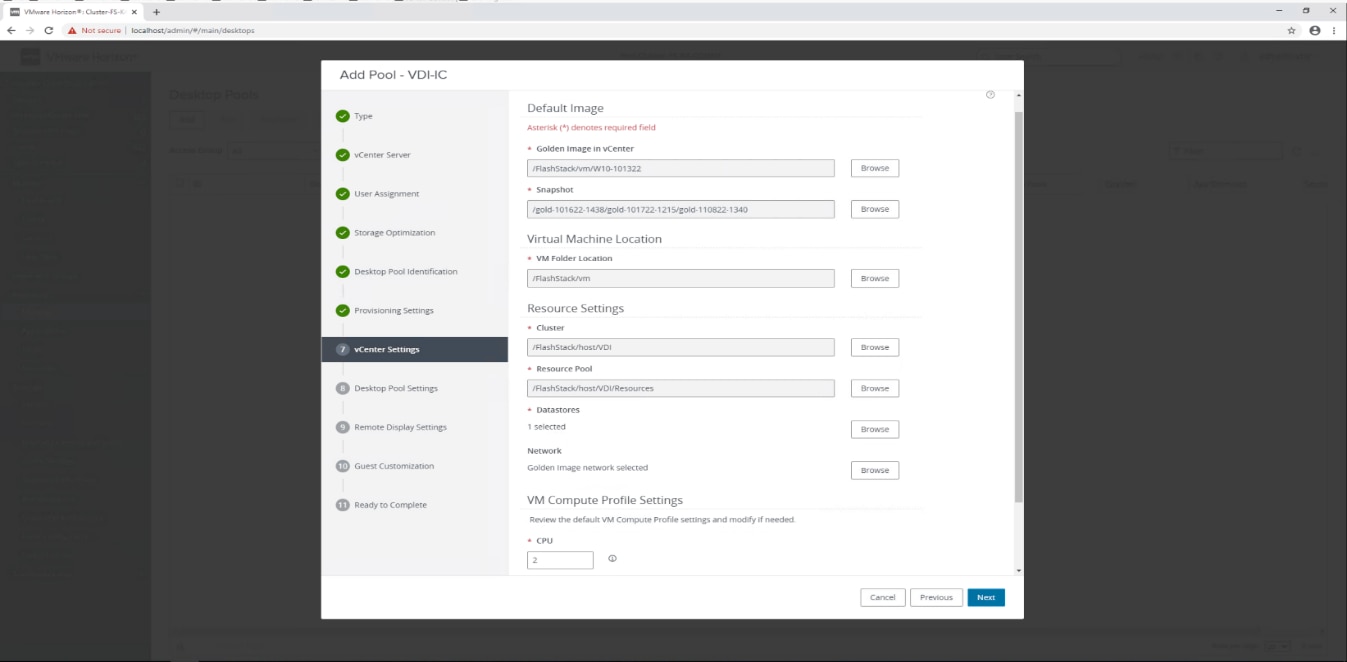Click the 'Resource Settings' heading
Image resolution: width=1347 pixels, height=662 pixels.
pos(575,308)
